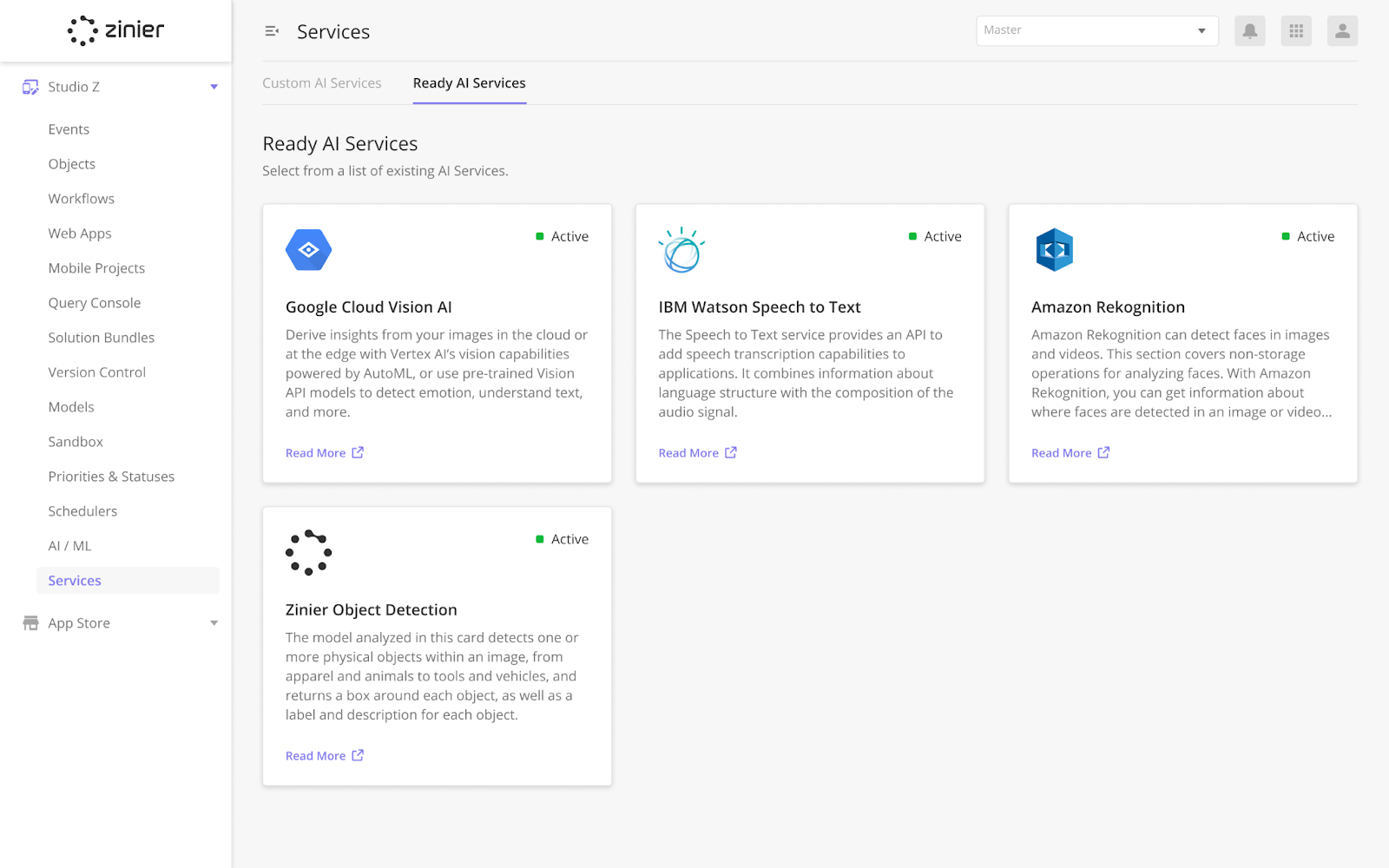Open the apps grid icon
This screenshot has width=1389, height=868.
click(1296, 31)
